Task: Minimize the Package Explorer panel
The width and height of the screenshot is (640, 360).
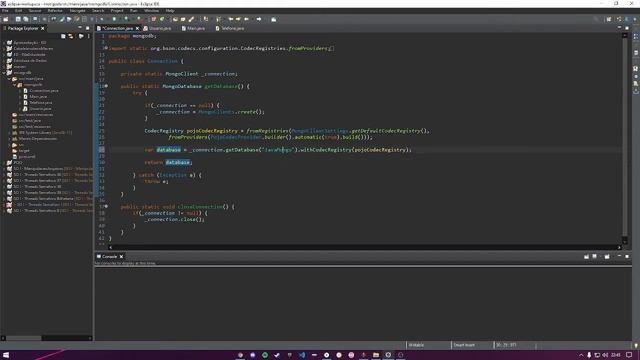Action: (80, 28)
